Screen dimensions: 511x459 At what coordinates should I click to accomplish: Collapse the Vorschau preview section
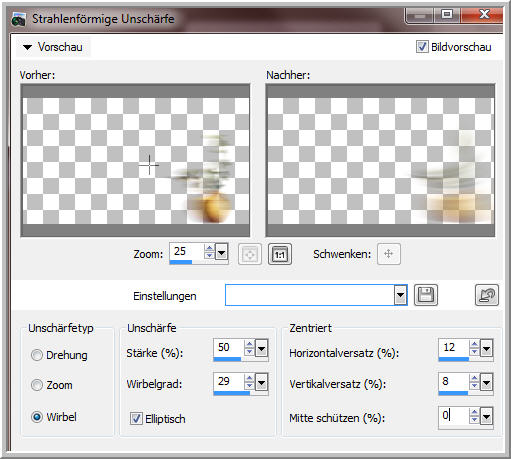tap(28, 47)
